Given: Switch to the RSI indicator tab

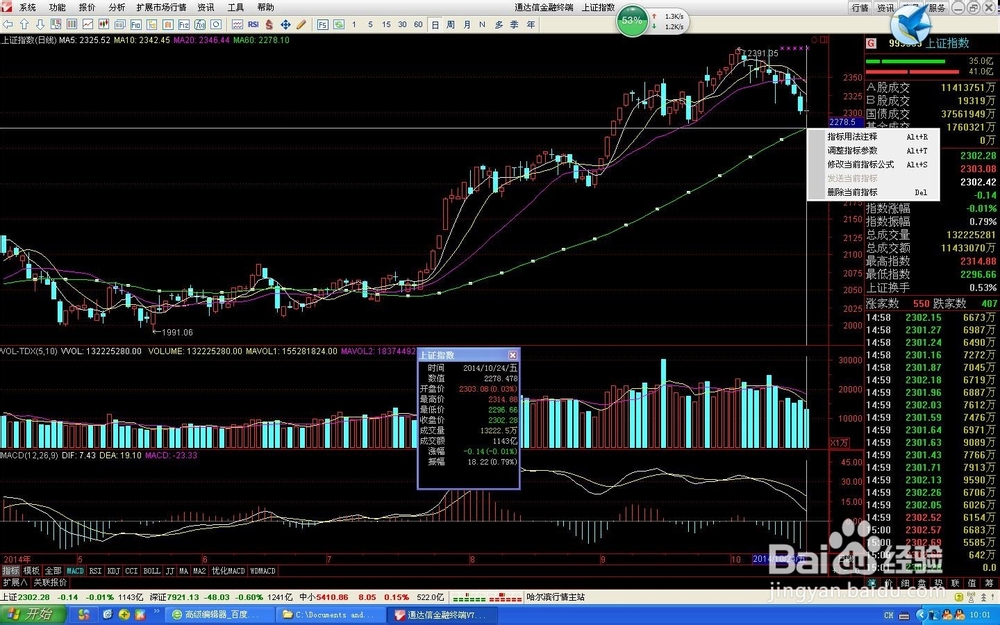Looking at the screenshot, I should [x=96, y=571].
